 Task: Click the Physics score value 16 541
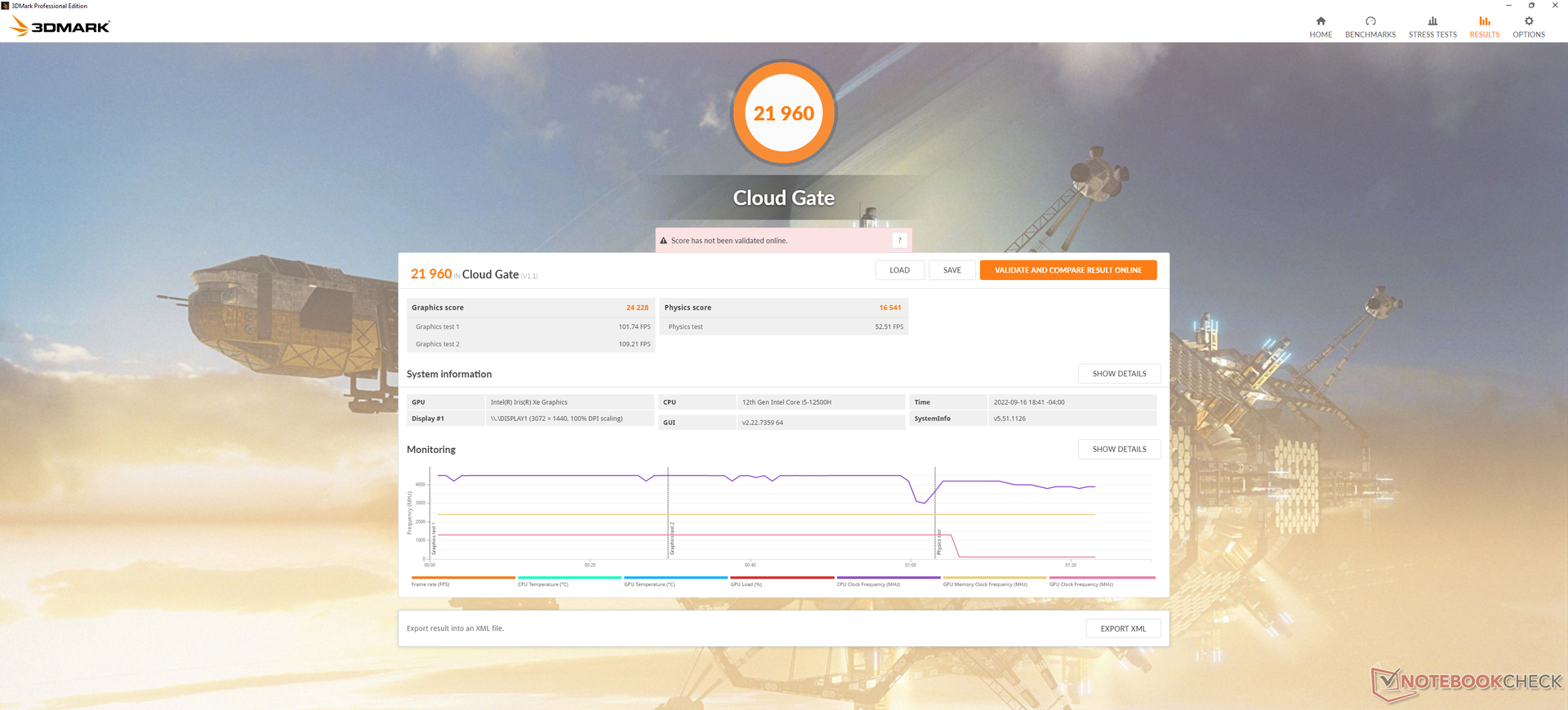[x=890, y=308]
